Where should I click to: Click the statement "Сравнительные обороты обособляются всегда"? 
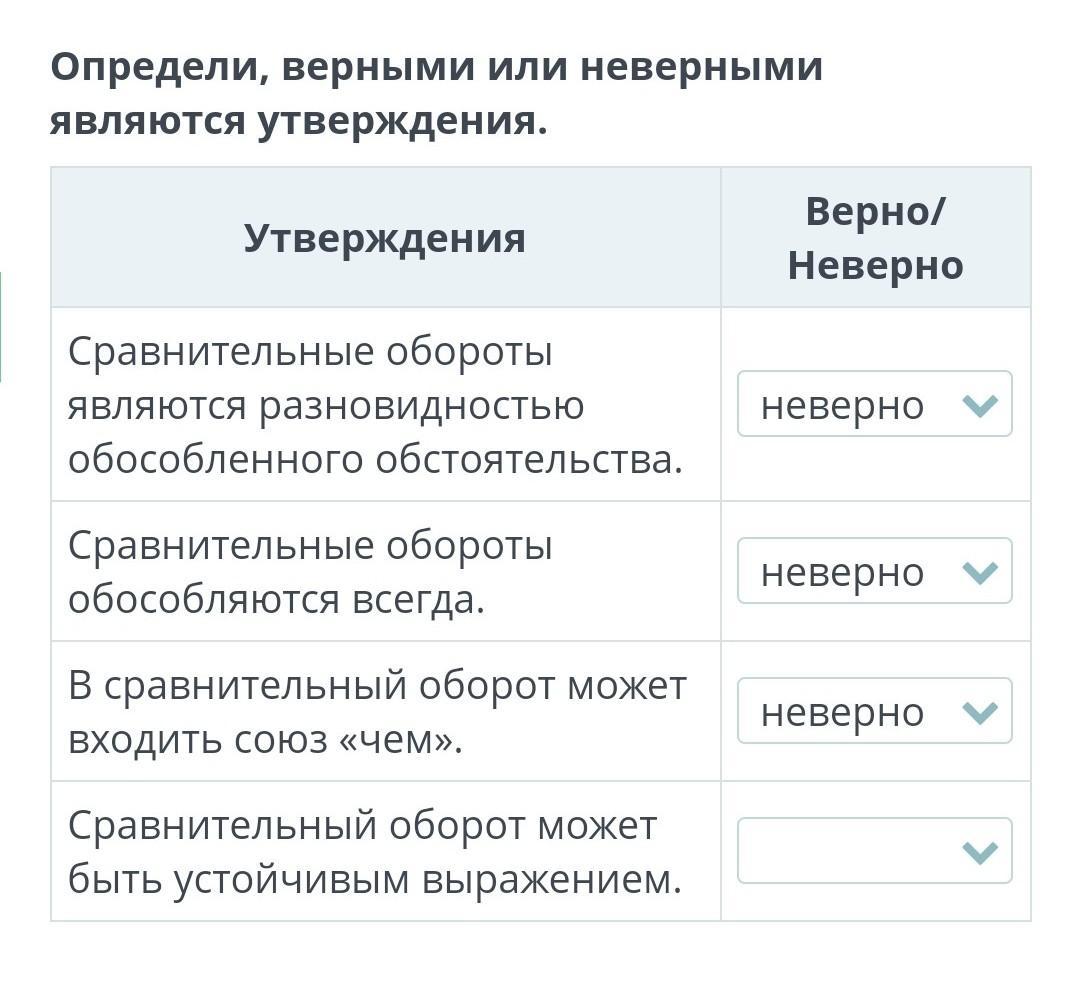(310, 572)
